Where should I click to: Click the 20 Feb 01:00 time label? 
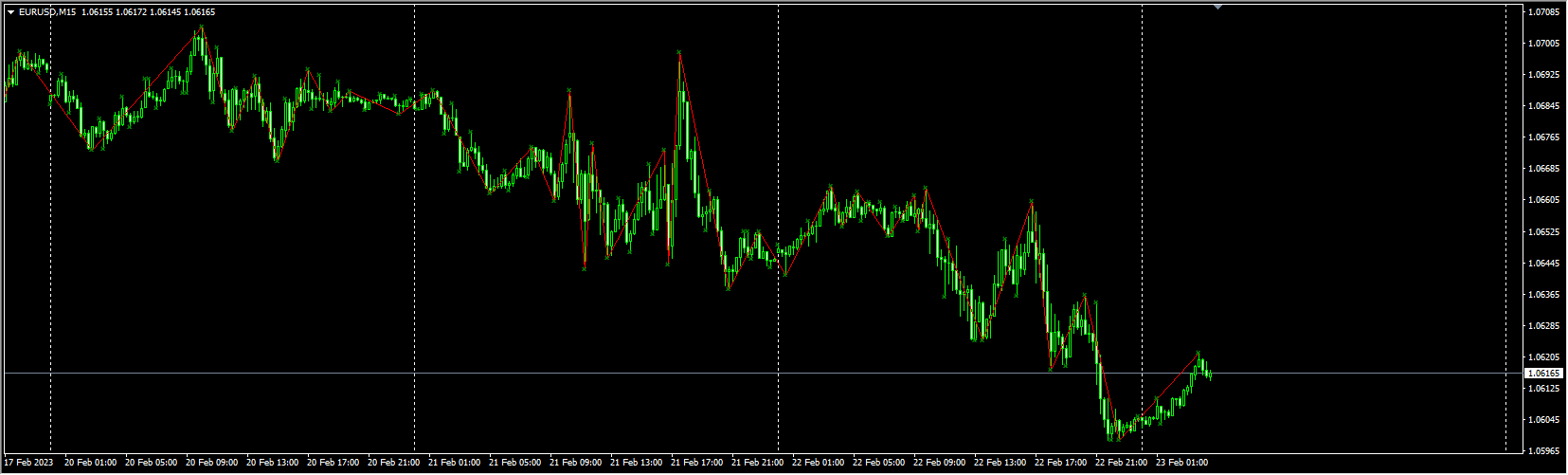tap(90, 463)
